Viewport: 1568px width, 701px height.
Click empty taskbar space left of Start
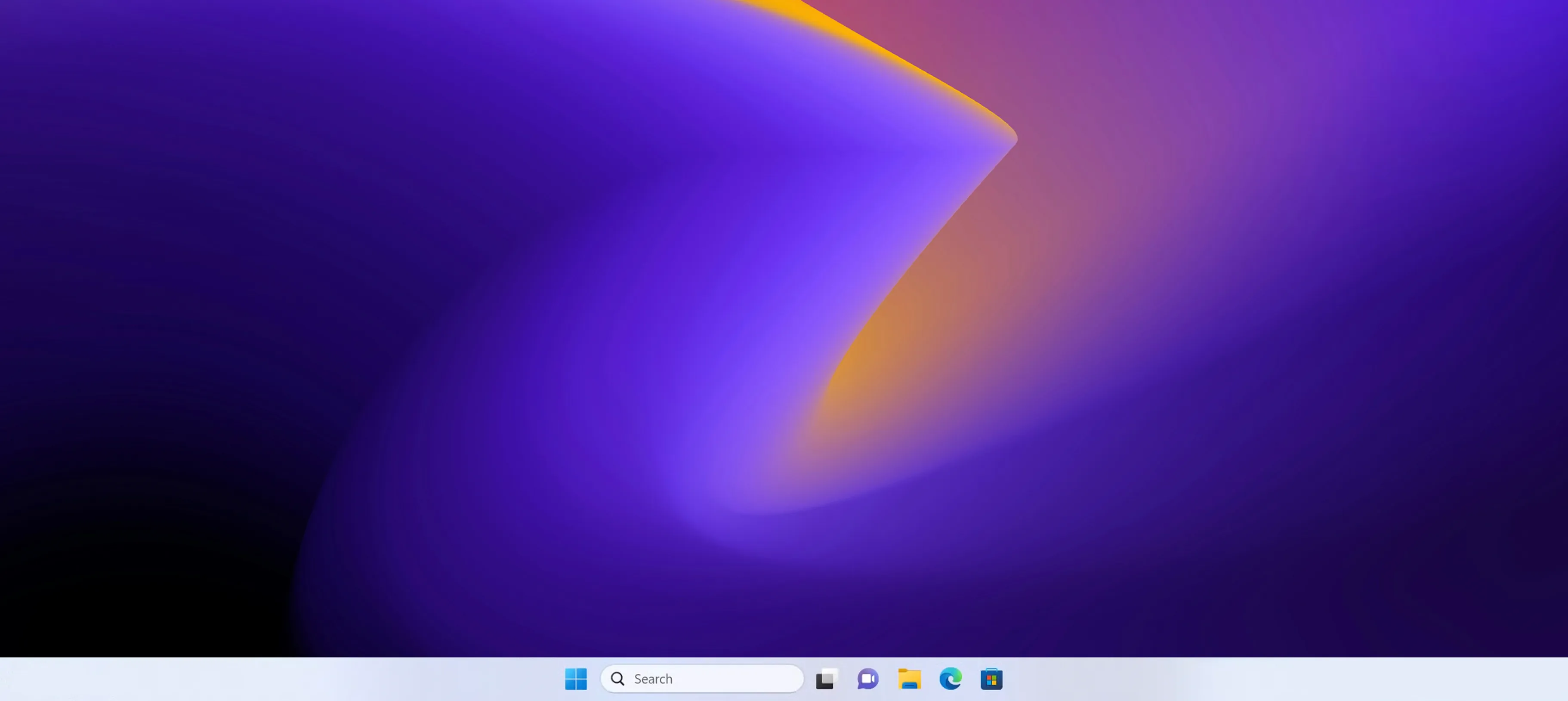tap(274, 679)
